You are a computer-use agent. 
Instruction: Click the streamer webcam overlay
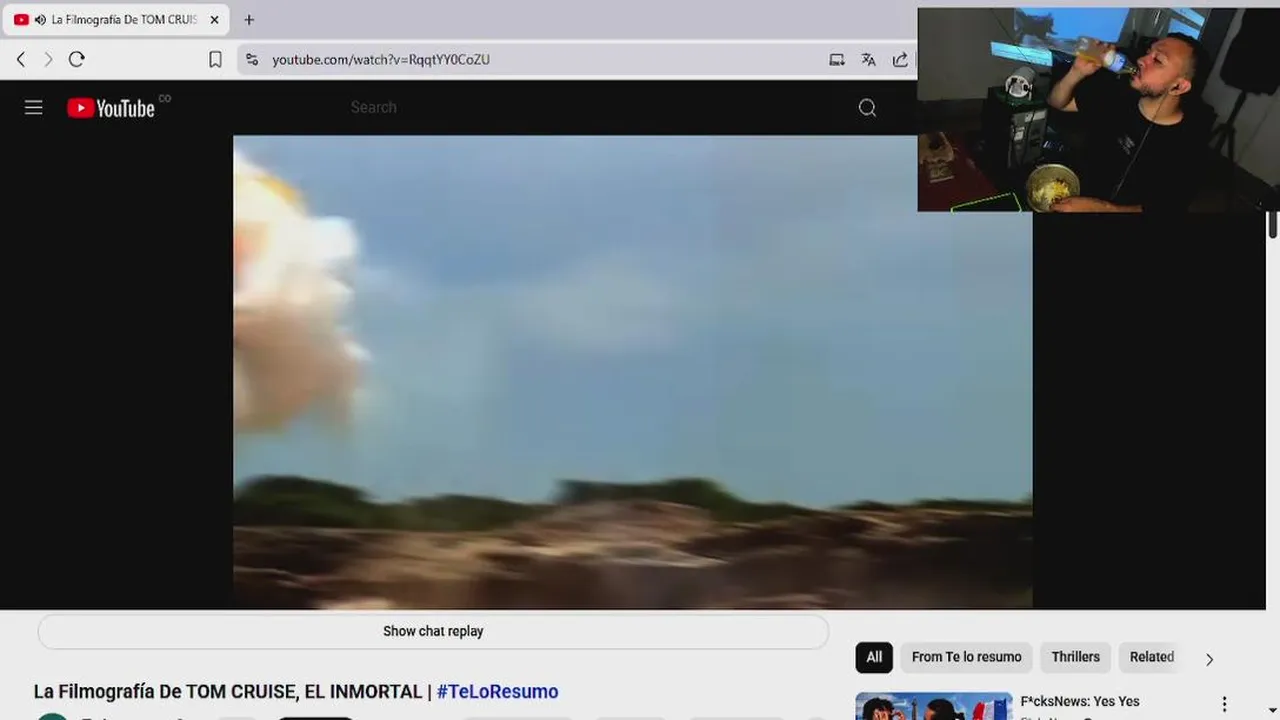pos(1098,110)
